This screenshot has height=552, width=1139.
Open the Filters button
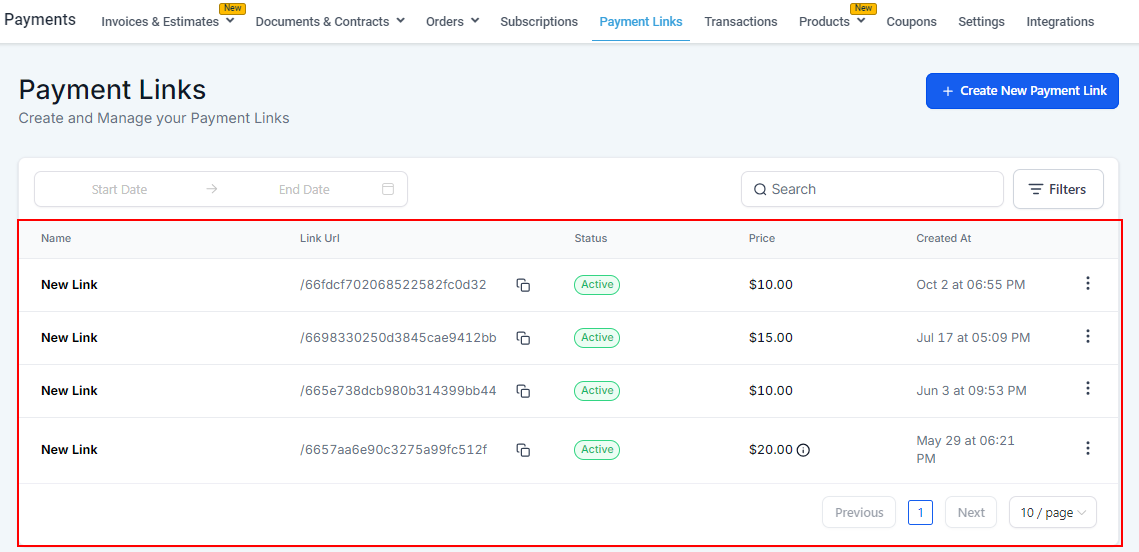click(1058, 189)
